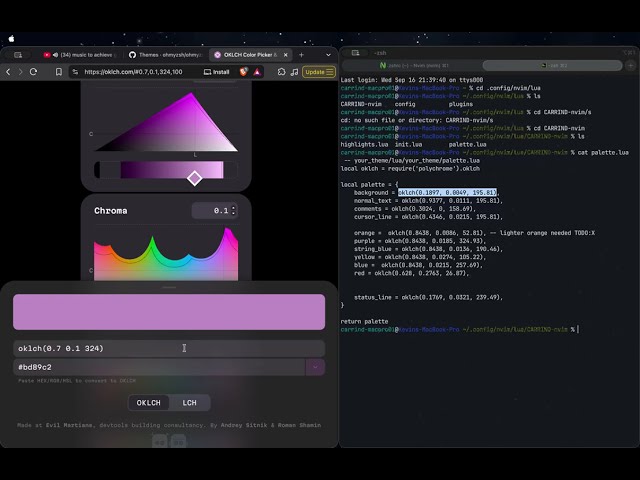Click 'palette.lua' in the ls output
Image resolution: width=640 pixels, height=480 pixels.
(467, 144)
